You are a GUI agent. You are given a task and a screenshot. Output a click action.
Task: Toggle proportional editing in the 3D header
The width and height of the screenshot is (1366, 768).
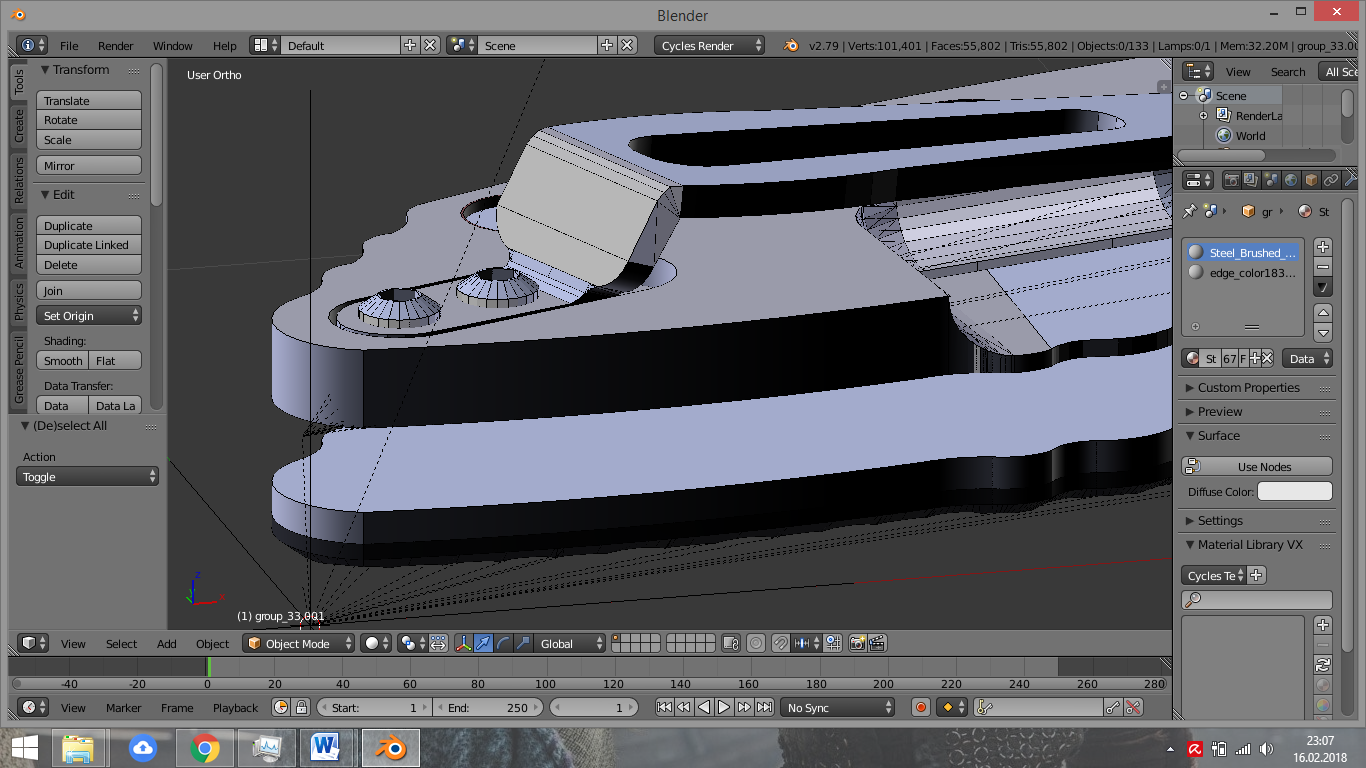[756, 643]
